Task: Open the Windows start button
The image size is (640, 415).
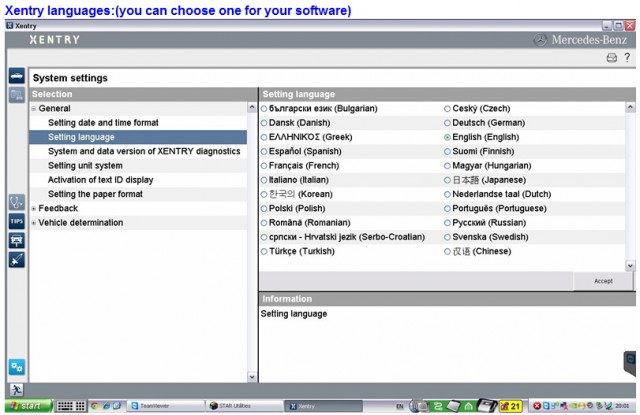Action: [29, 406]
